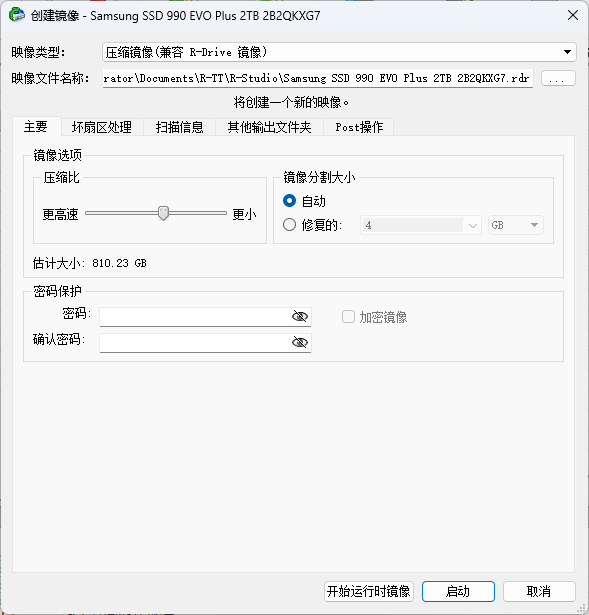Image resolution: width=589 pixels, height=615 pixels.
Task: Click the 估计大小: 810.23 GB text
Action: coord(90,263)
